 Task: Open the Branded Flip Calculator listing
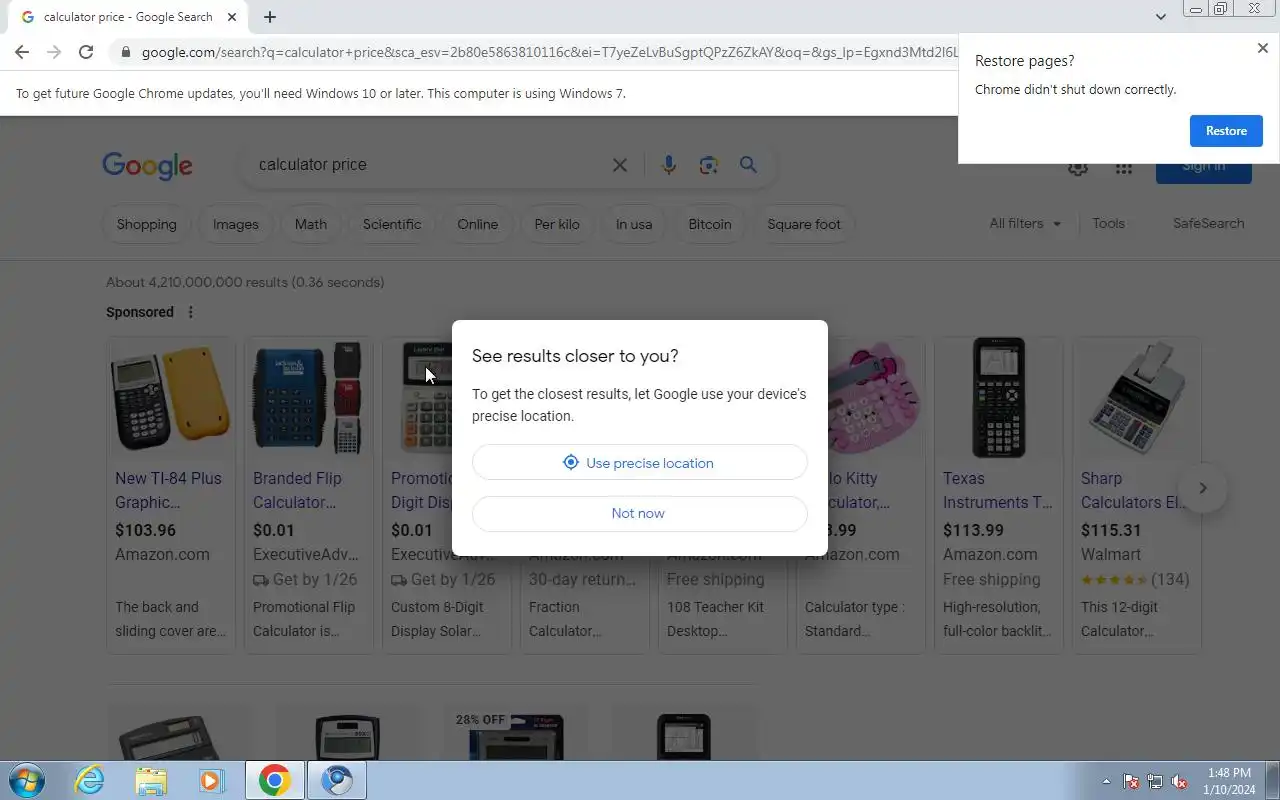[x=297, y=490]
